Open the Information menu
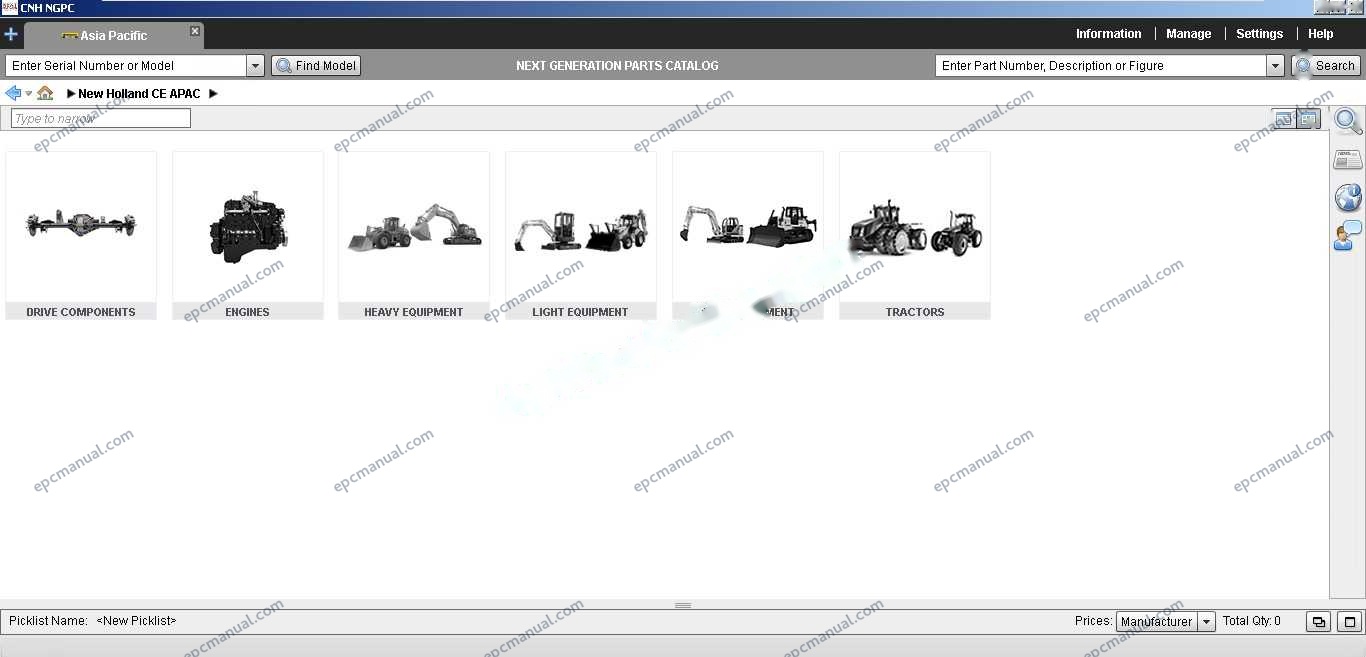The width and height of the screenshot is (1366, 657). click(1108, 34)
